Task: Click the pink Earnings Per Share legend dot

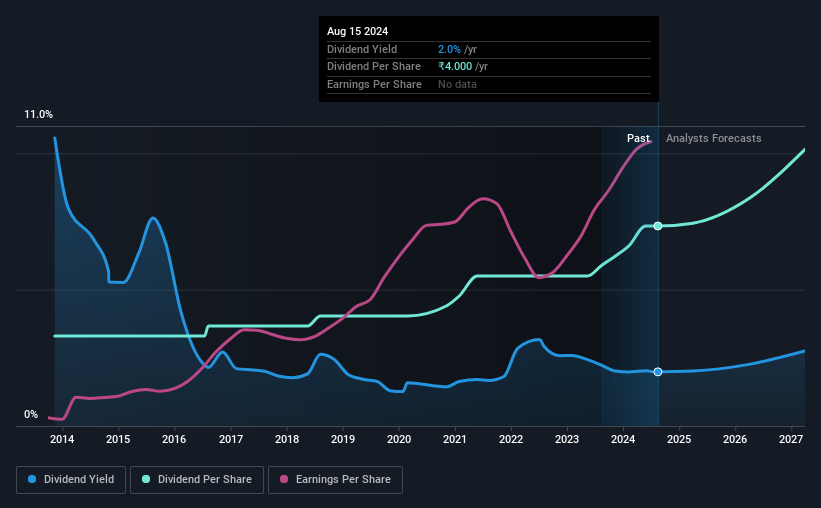Action: (x=284, y=479)
